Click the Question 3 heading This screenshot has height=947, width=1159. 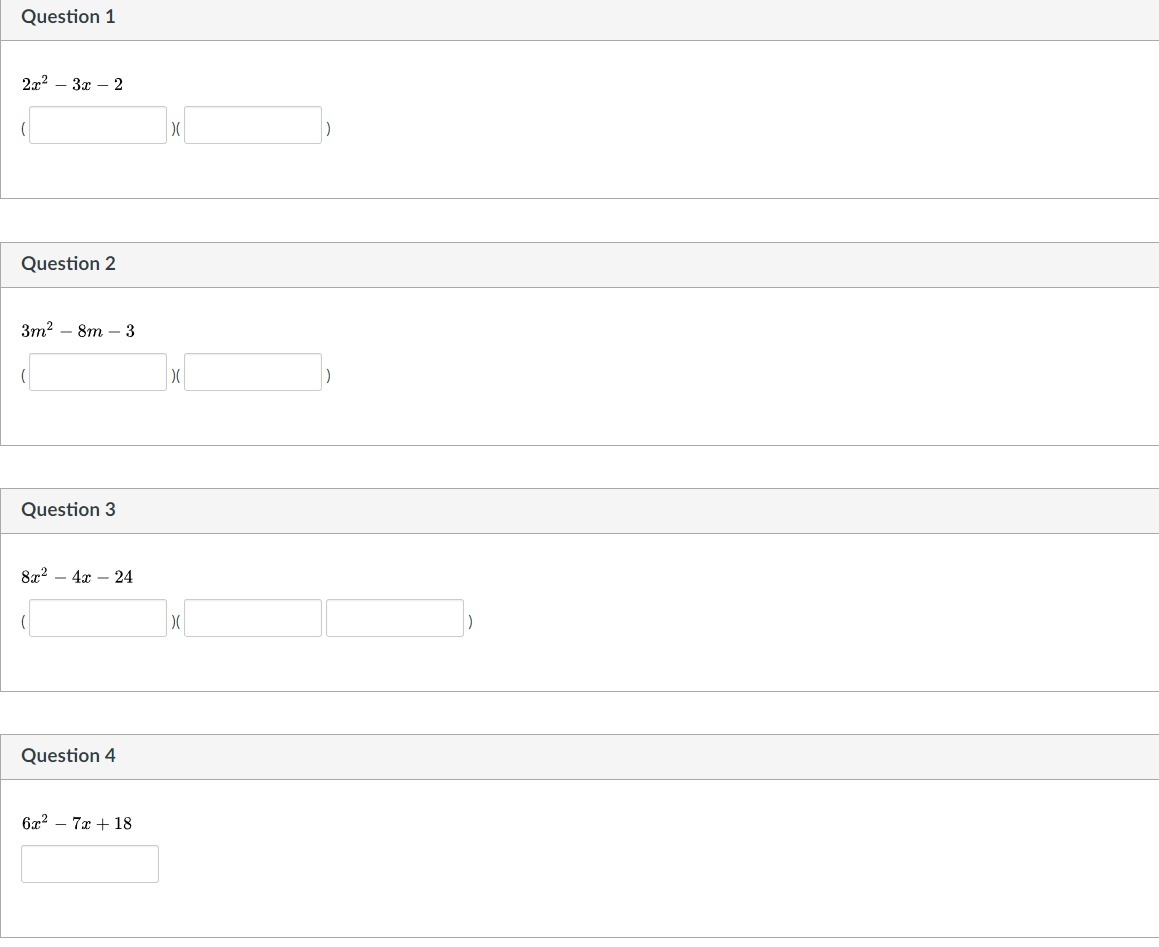click(x=68, y=509)
